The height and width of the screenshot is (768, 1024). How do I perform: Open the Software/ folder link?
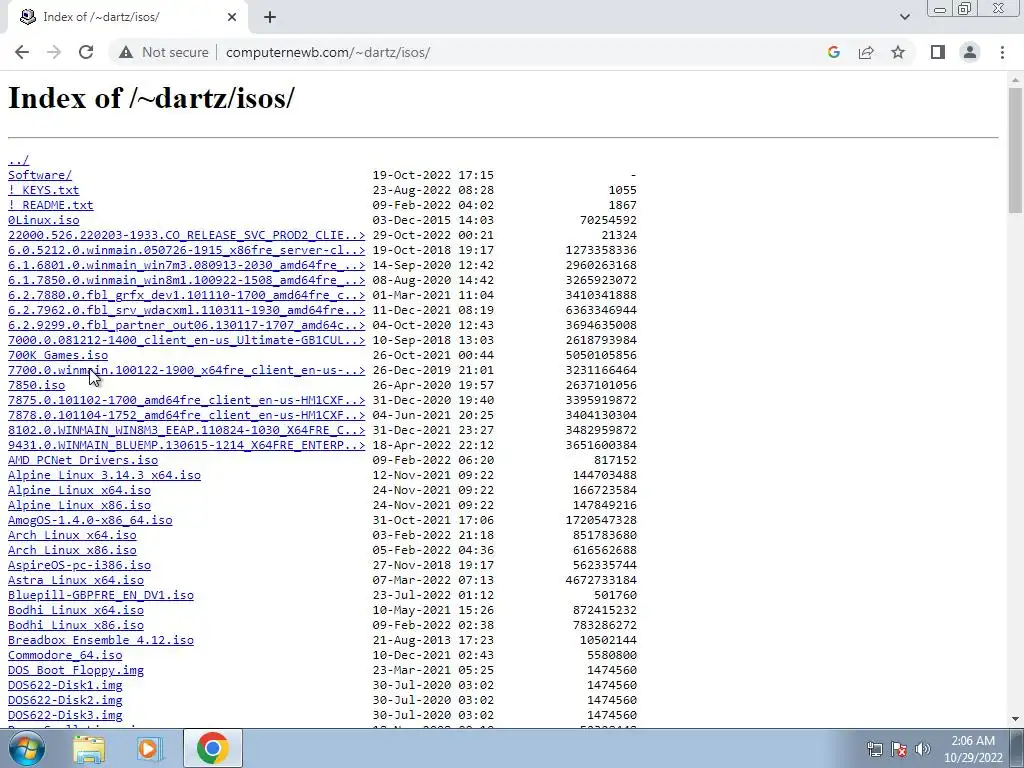[x=40, y=175]
